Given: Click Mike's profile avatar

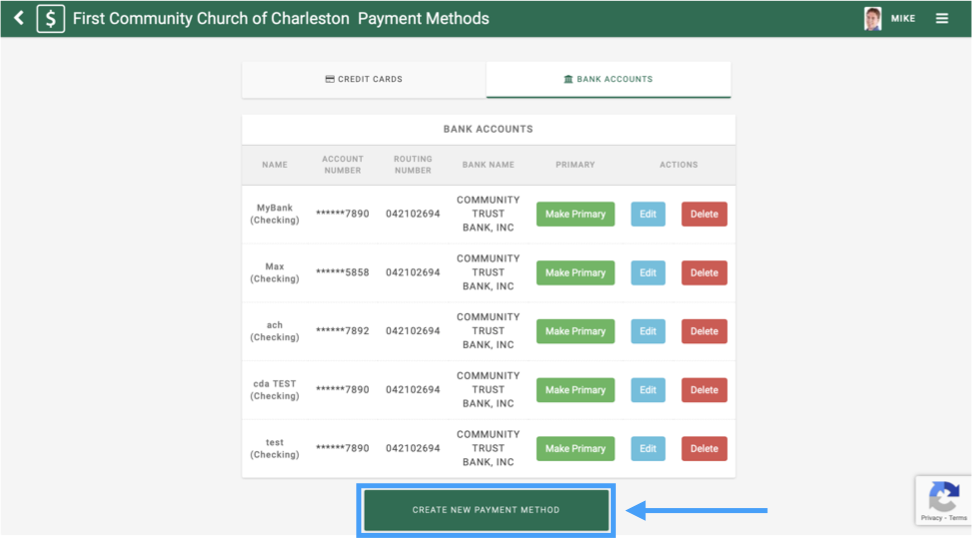Looking at the screenshot, I should [x=873, y=19].
